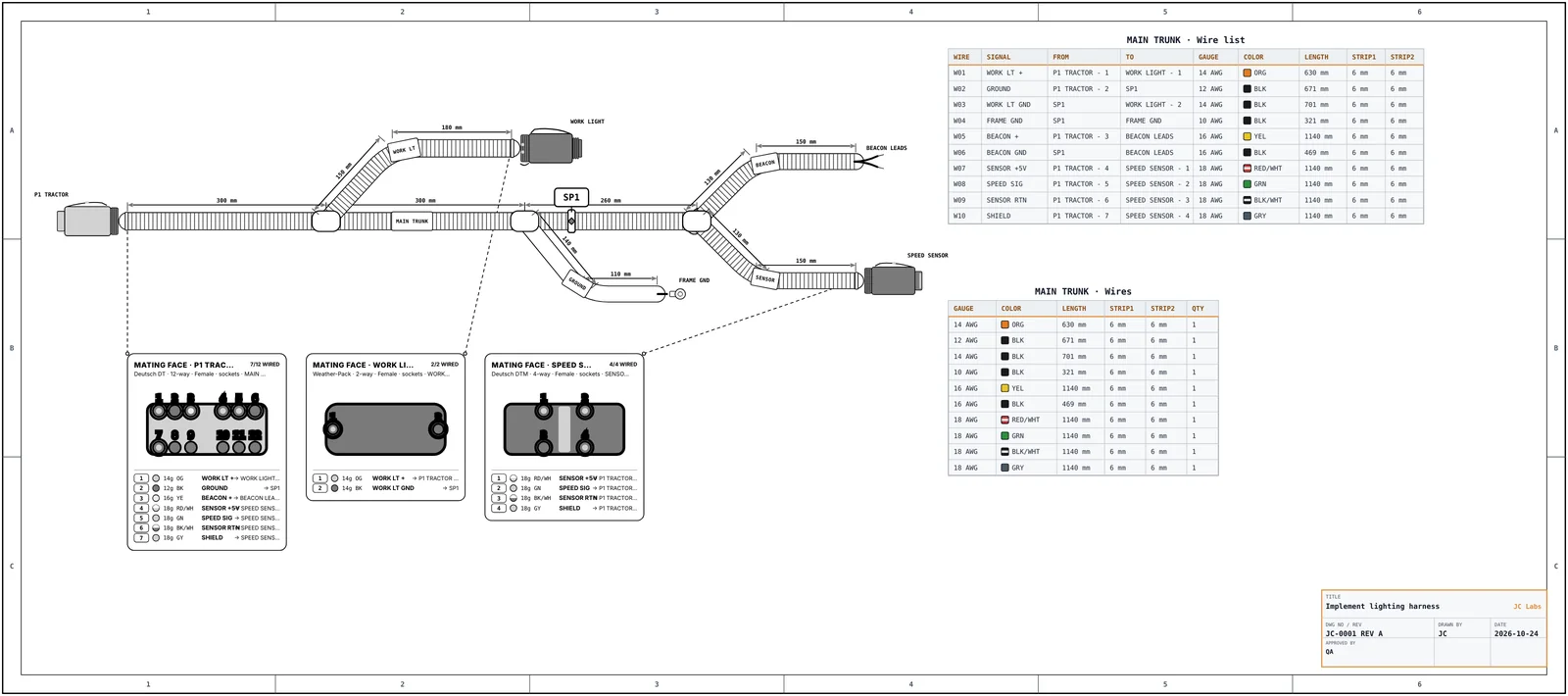Open the speed sensor mating face connector drawing
The width and height of the screenshot is (1568, 696).
tap(564, 427)
